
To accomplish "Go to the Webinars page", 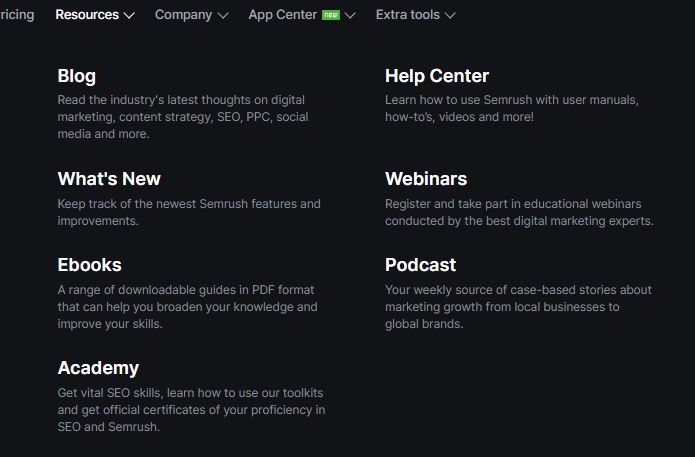I will [426, 179].
